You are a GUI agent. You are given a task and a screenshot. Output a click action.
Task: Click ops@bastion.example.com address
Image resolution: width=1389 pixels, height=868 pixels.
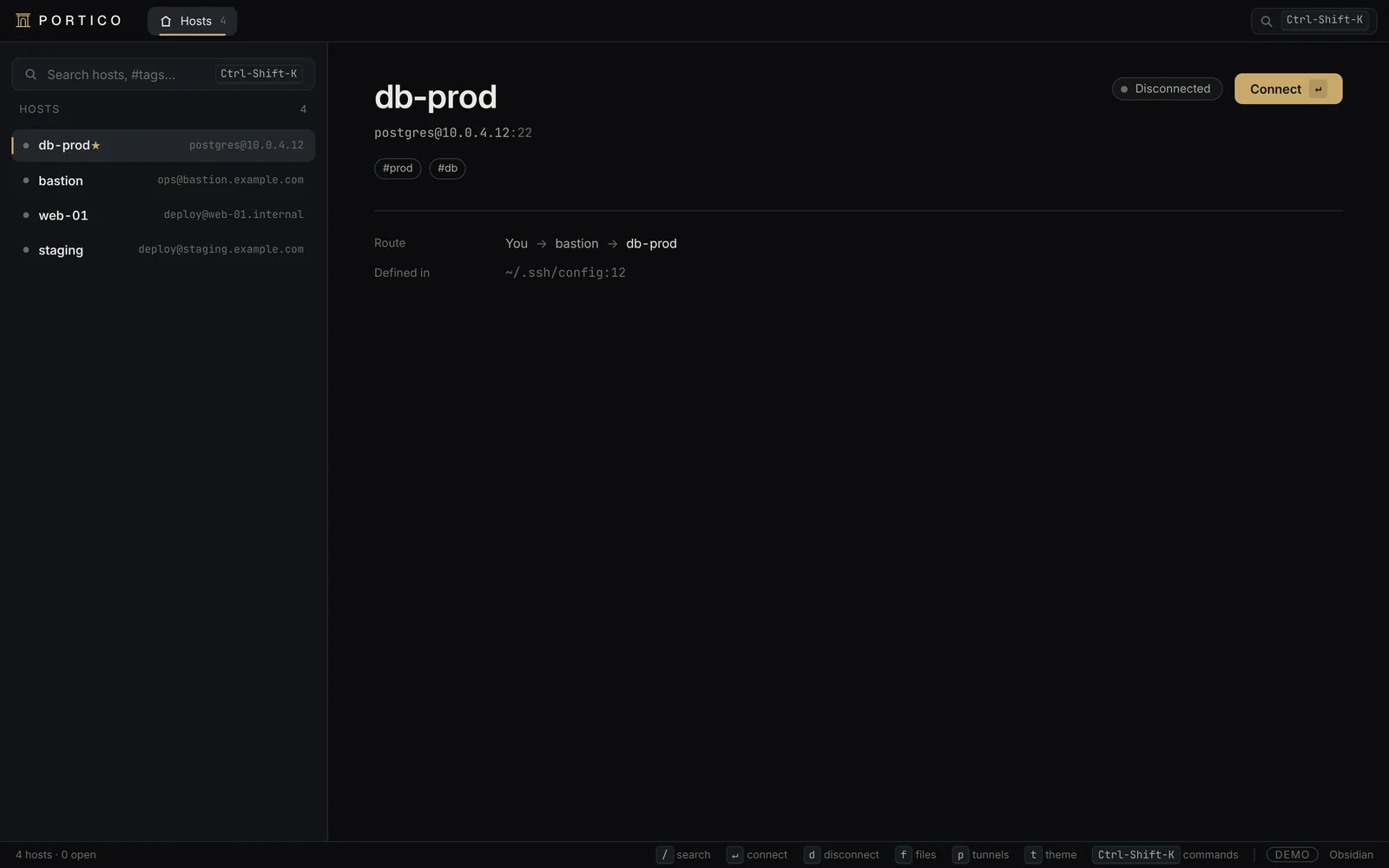pyautogui.click(x=231, y=181)
